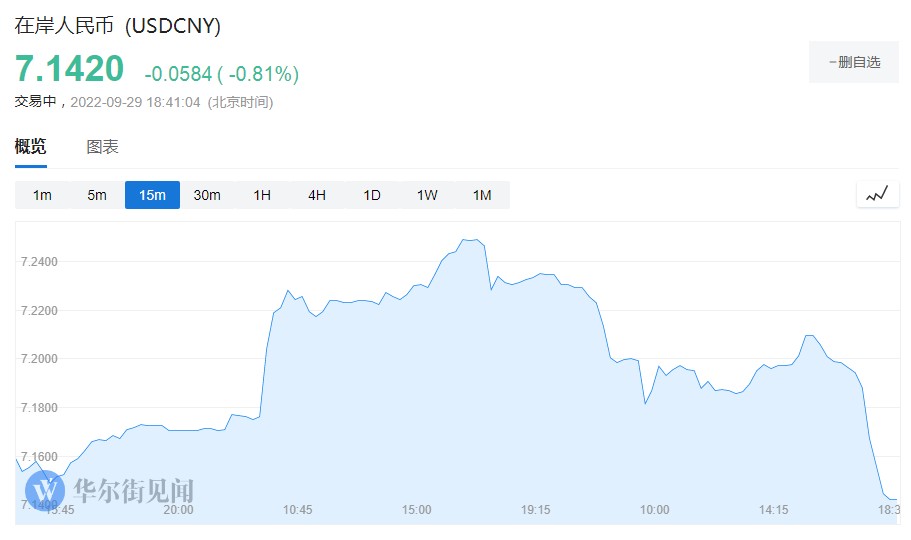The height and width of the screenshot is (540, 911).
Task: Show the 1M monthly chart
Action: (x=482, y=195)
